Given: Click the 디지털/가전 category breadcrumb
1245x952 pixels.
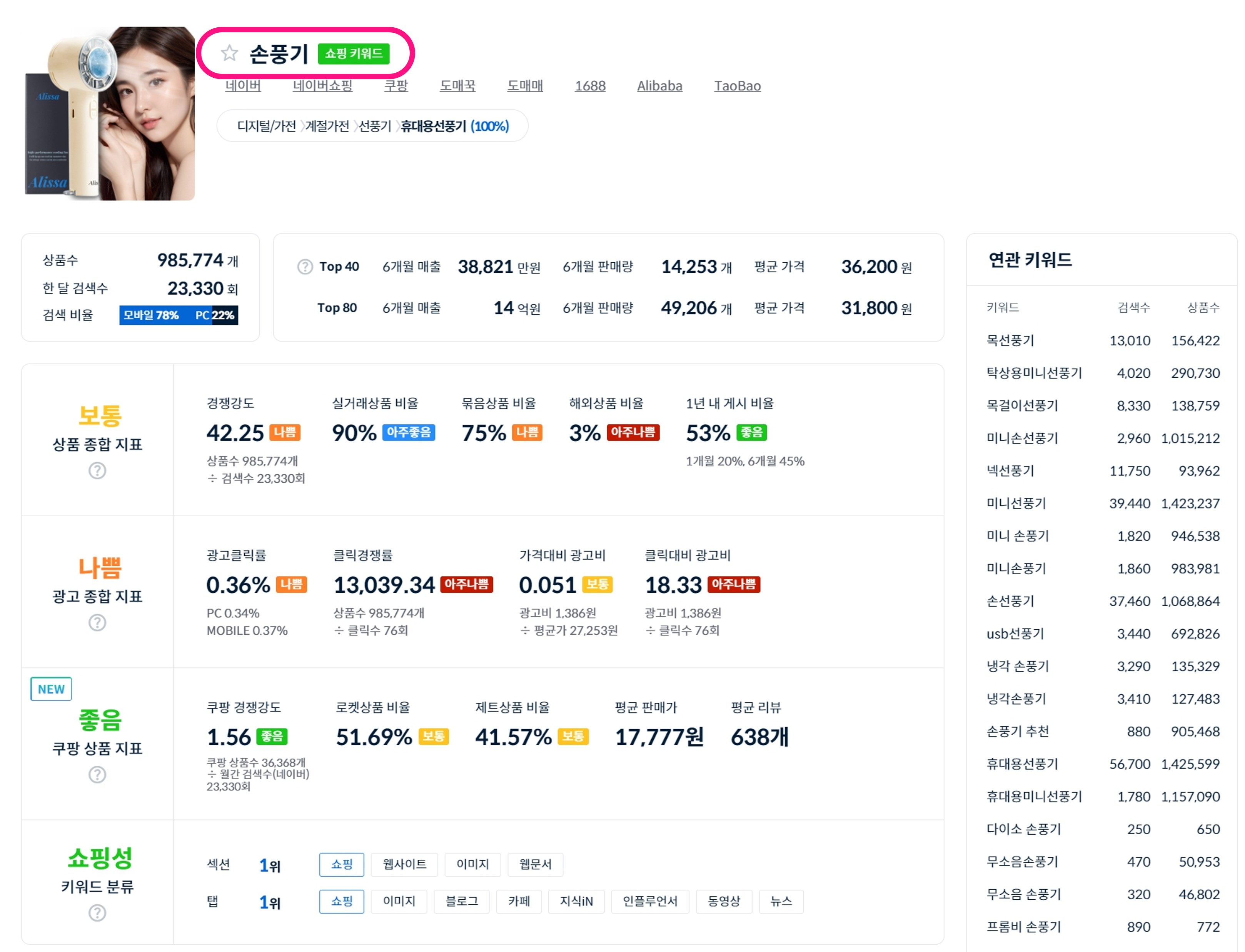Looking at the screenshot, I should (266, 126).
